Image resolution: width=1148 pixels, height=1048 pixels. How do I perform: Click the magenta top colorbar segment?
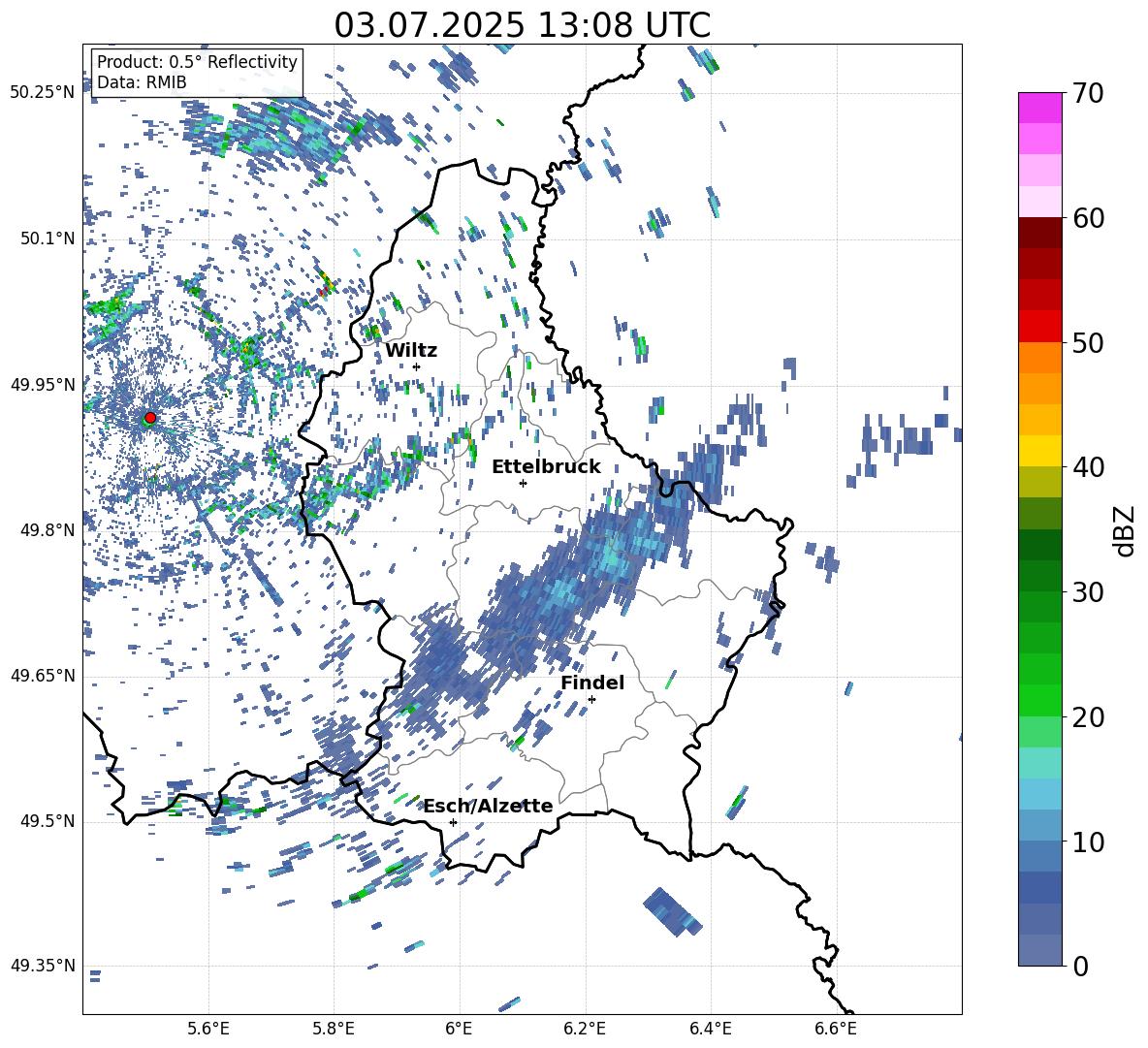tap(1039, 108)
